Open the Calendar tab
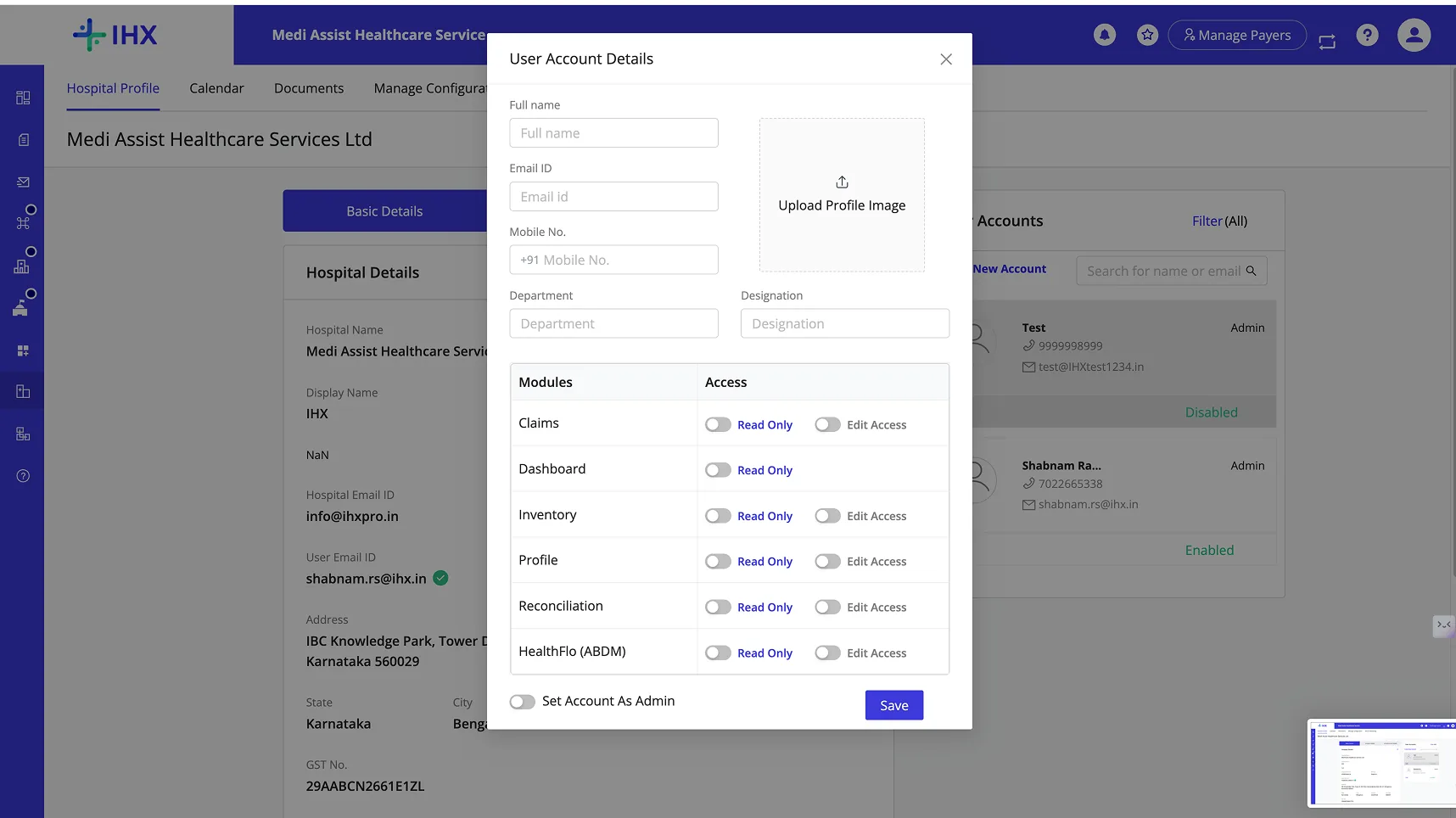Image resolution: width=1456 pixels, height=818 pixels. pos(216,88)
